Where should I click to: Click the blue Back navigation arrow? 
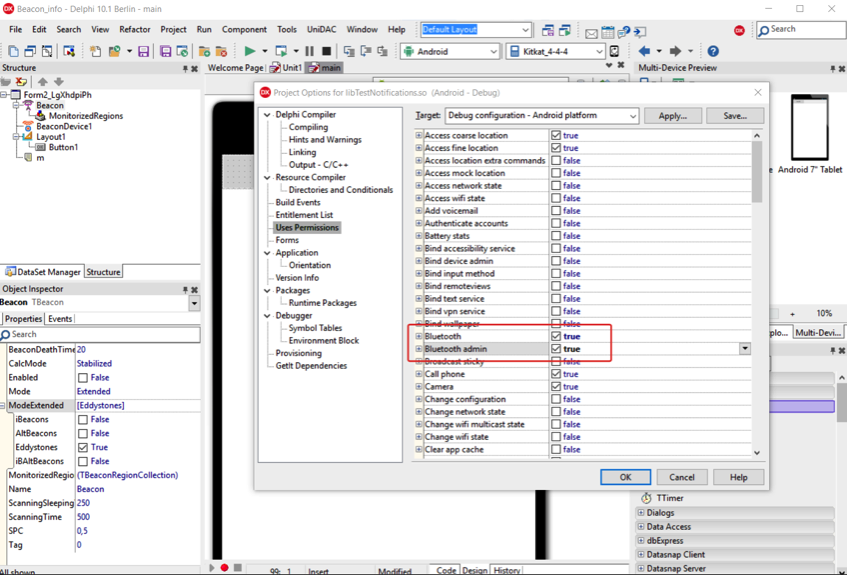click(x=644, y=51)
